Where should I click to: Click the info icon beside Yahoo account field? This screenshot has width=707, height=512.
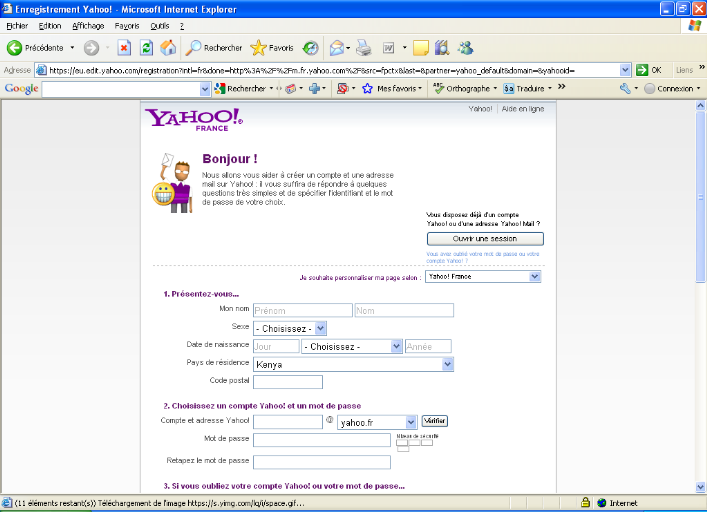pyautogui.click(x=330, y=420)
